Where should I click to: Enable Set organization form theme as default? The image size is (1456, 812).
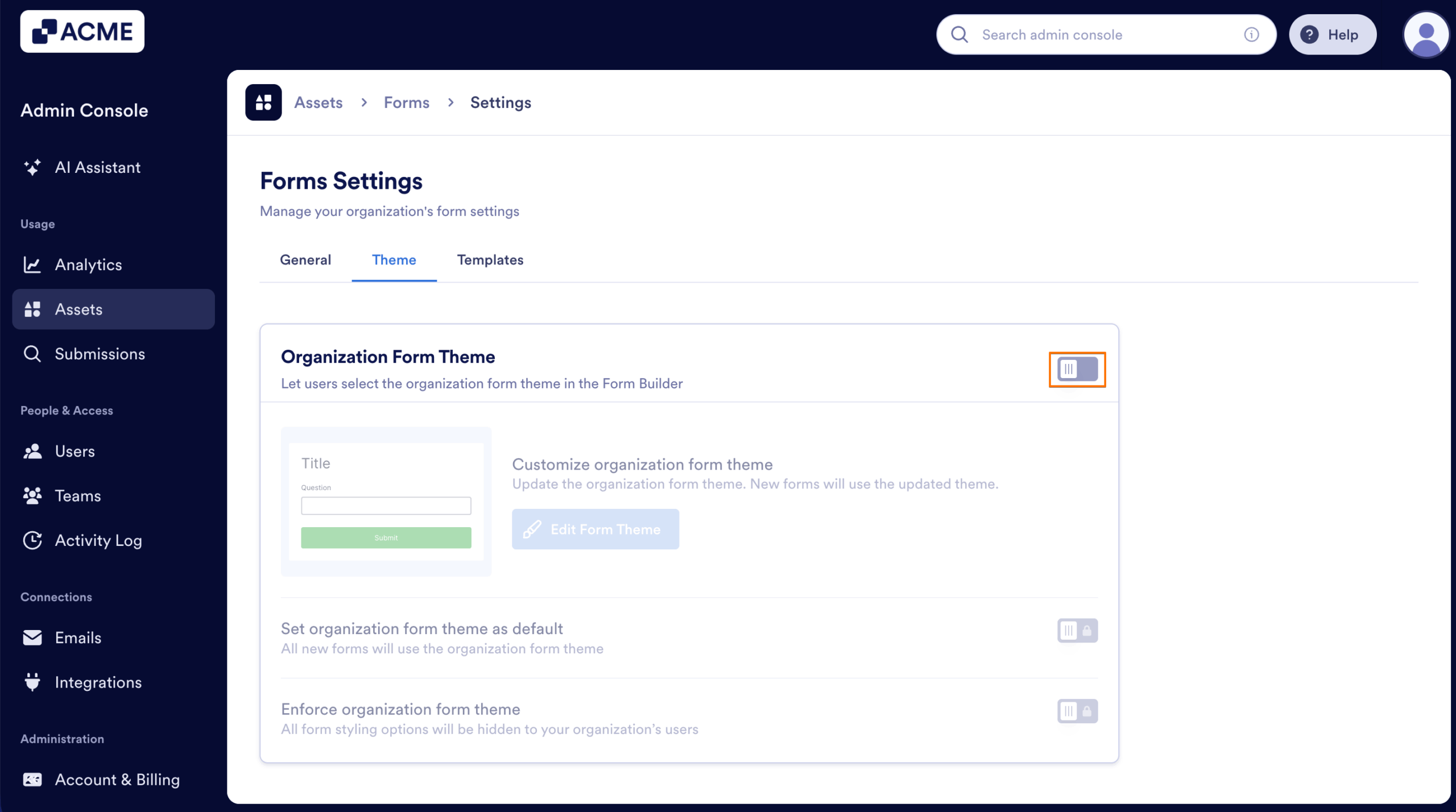pos(1077,630)
